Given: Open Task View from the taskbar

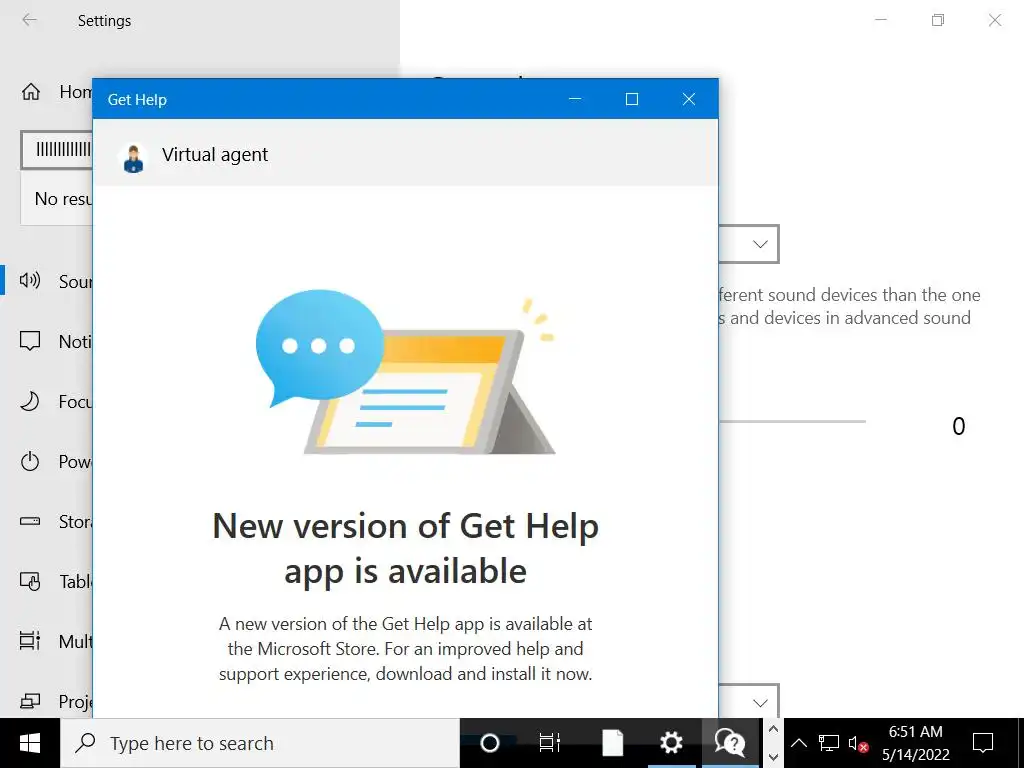Looking at the screenshot, I should 549,743.
